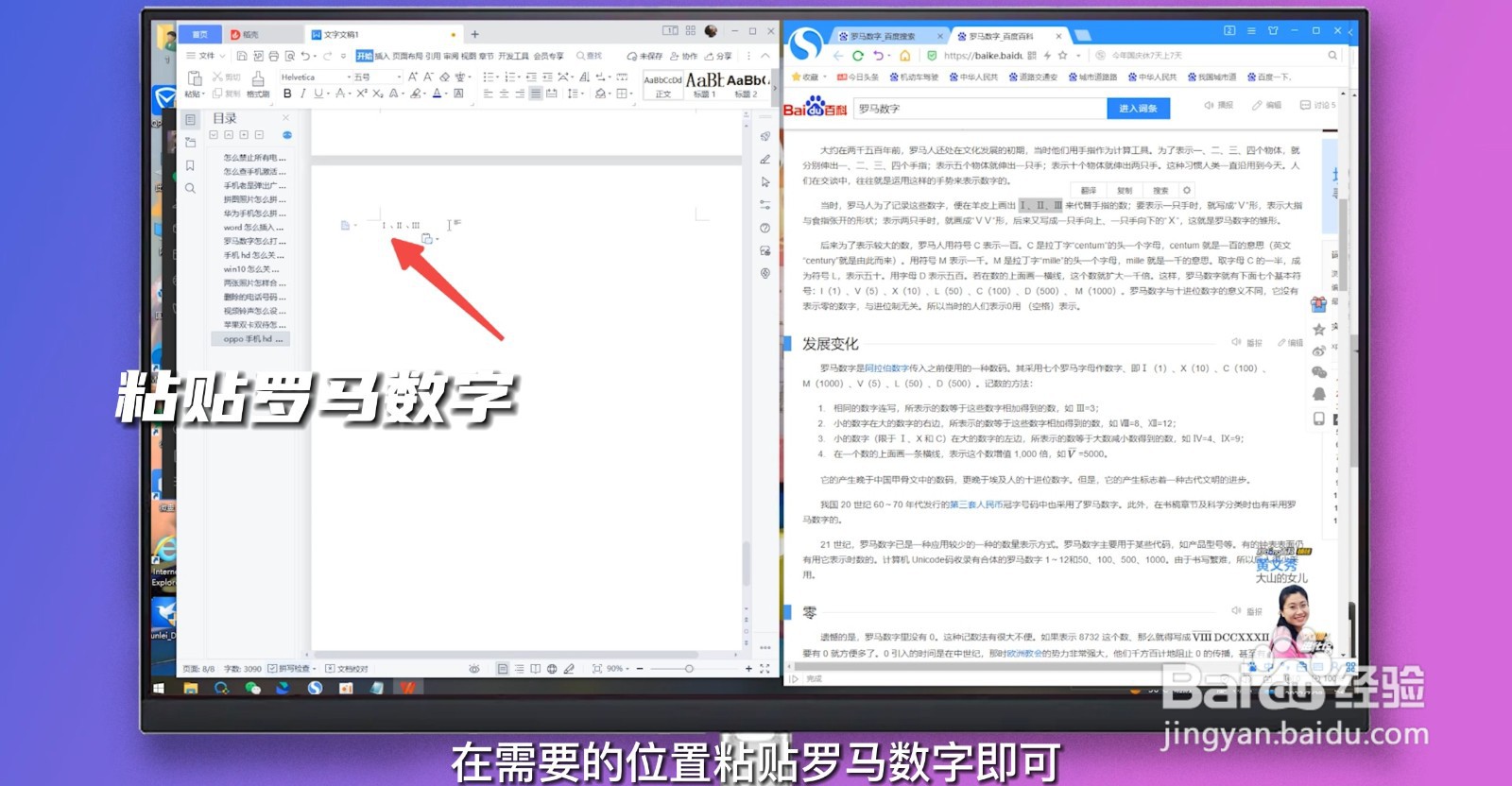1512x786 pixels.
Task: Click the Underline icon in WPS
Action: [318, 94]
